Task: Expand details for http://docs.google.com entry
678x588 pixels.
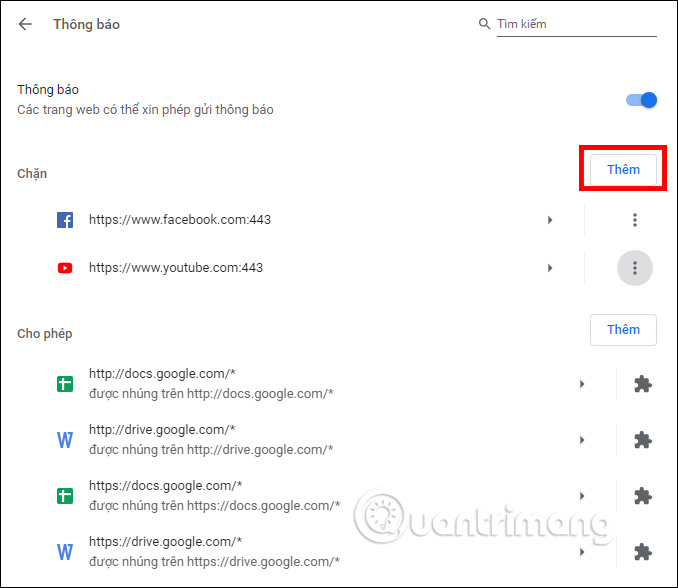Action: coord(582,384)
